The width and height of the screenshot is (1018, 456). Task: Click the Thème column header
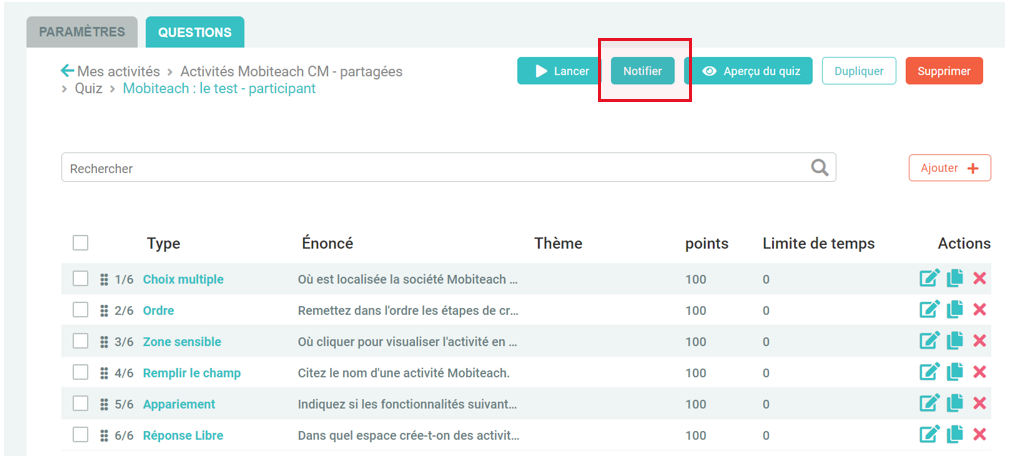(558, 243)
